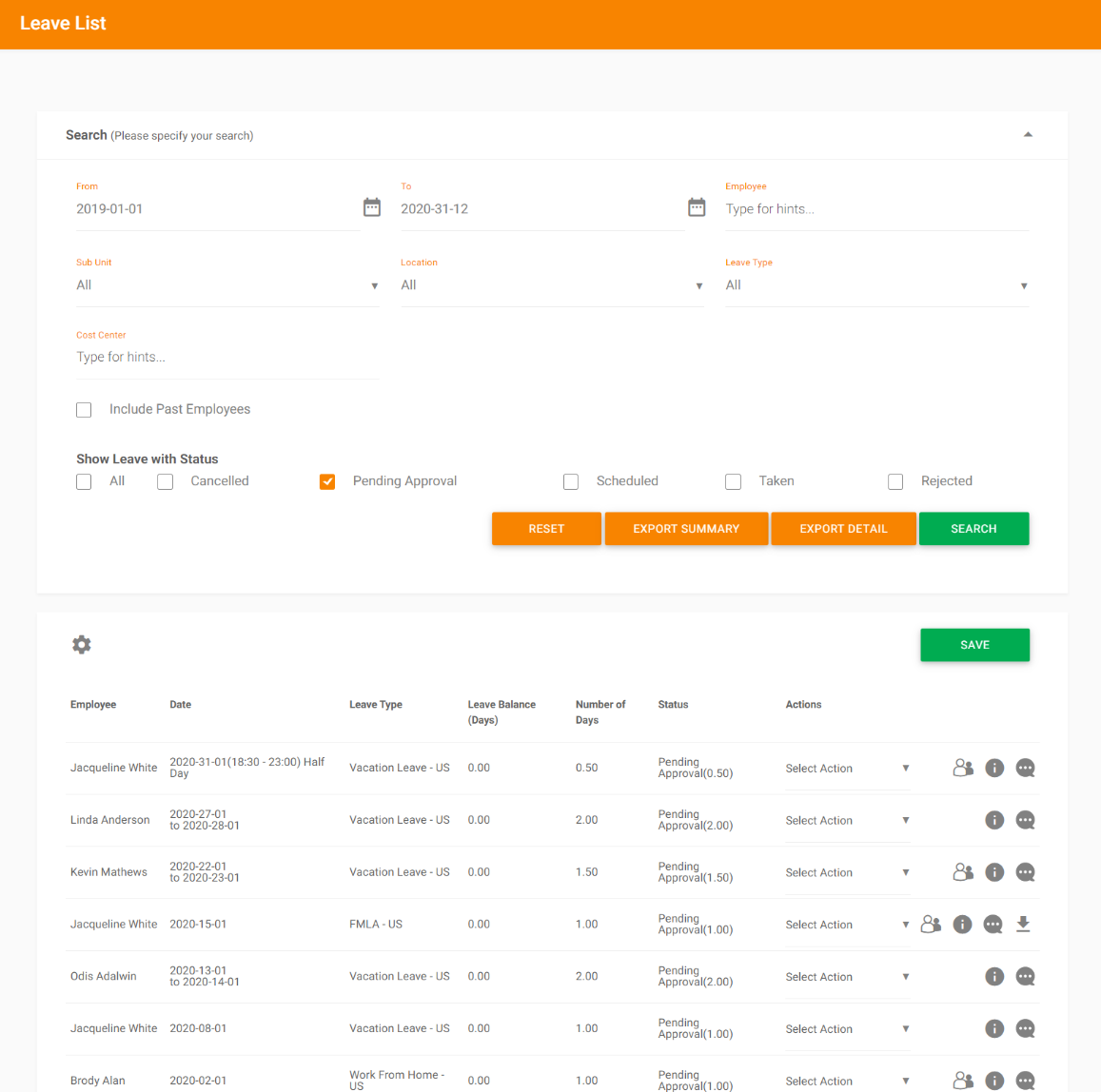This screenshot has width=1101, height=1092.
Task: Collapse the Search panel with the arrow
Action: [1028, 135]
